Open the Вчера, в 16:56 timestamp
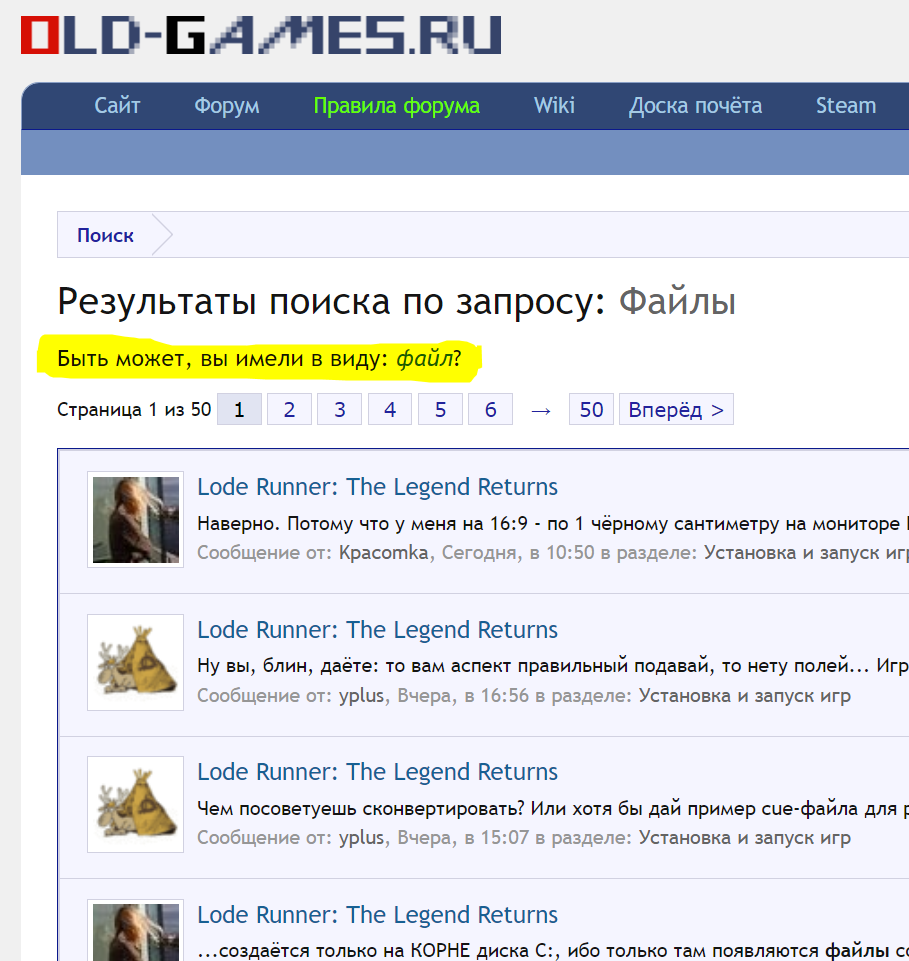The width and height of the screenshot is (909, 961). coord(463,696)
